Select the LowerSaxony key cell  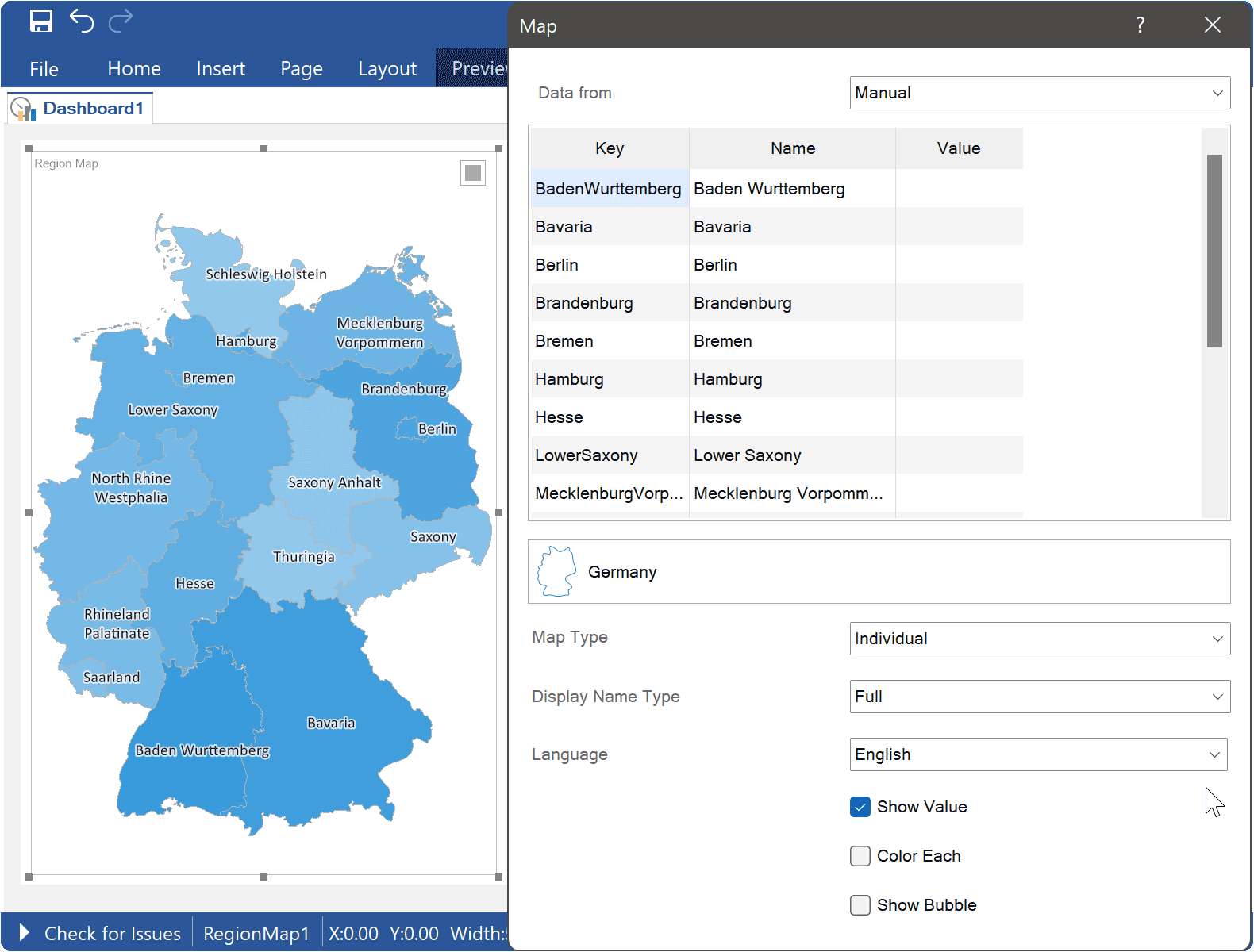pyautogui.click(x=610, y=455)
